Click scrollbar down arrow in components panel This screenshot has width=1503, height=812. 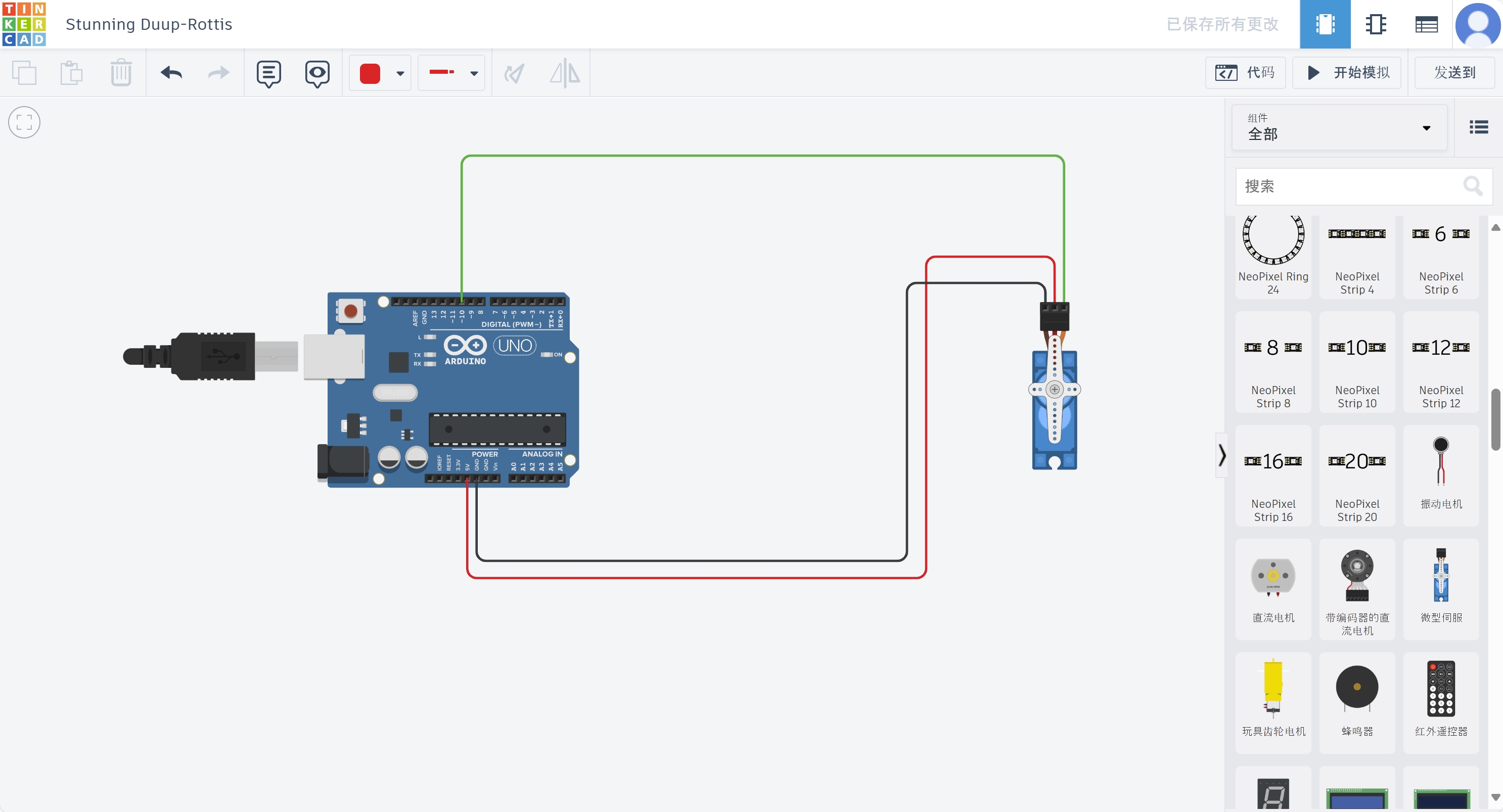pos(1495,797)
